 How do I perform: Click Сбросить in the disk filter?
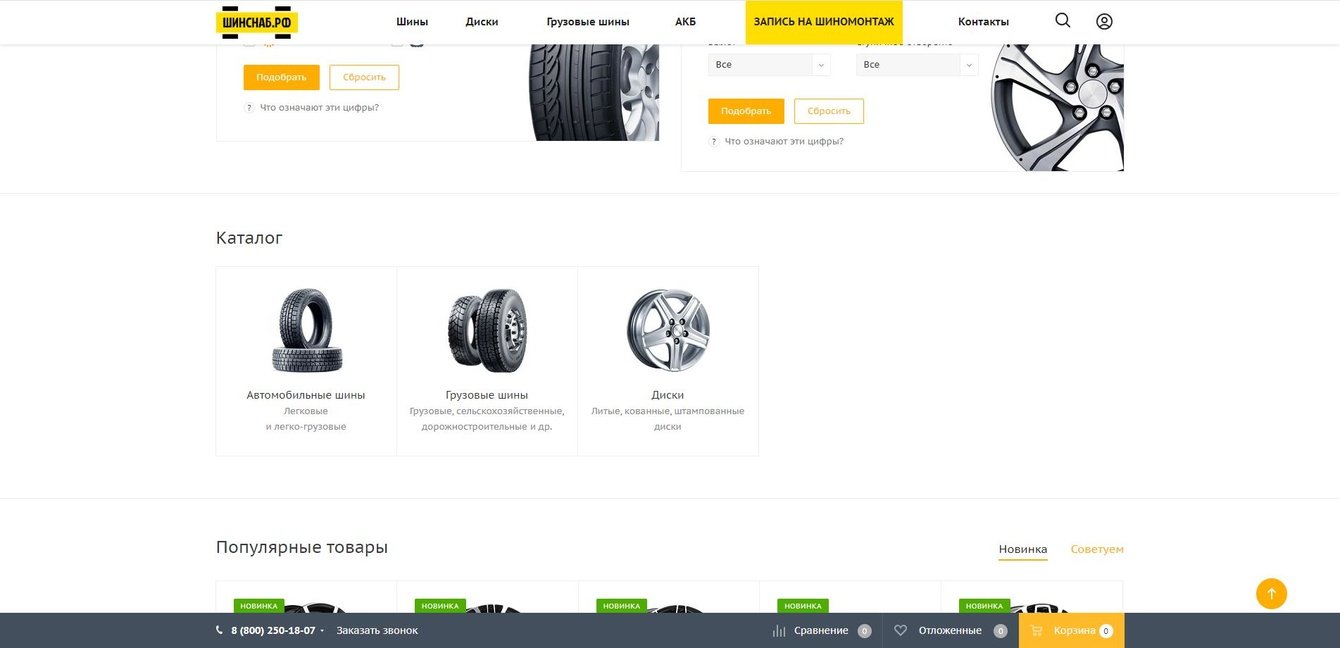click(829, 111)
